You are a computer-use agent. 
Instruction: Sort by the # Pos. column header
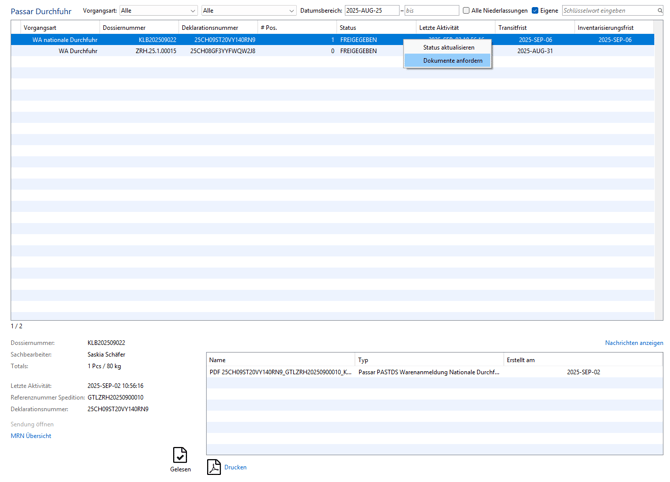(297, 27)
